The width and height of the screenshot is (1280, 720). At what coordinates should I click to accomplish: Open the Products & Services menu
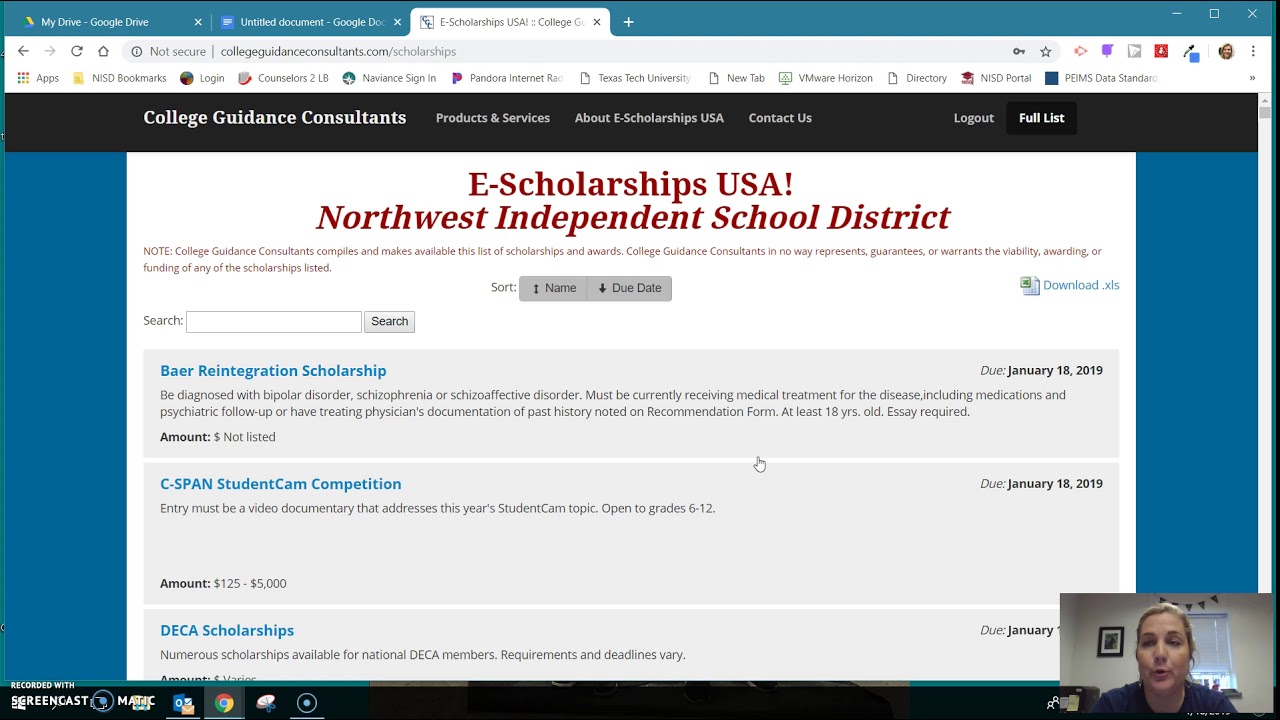492,118
